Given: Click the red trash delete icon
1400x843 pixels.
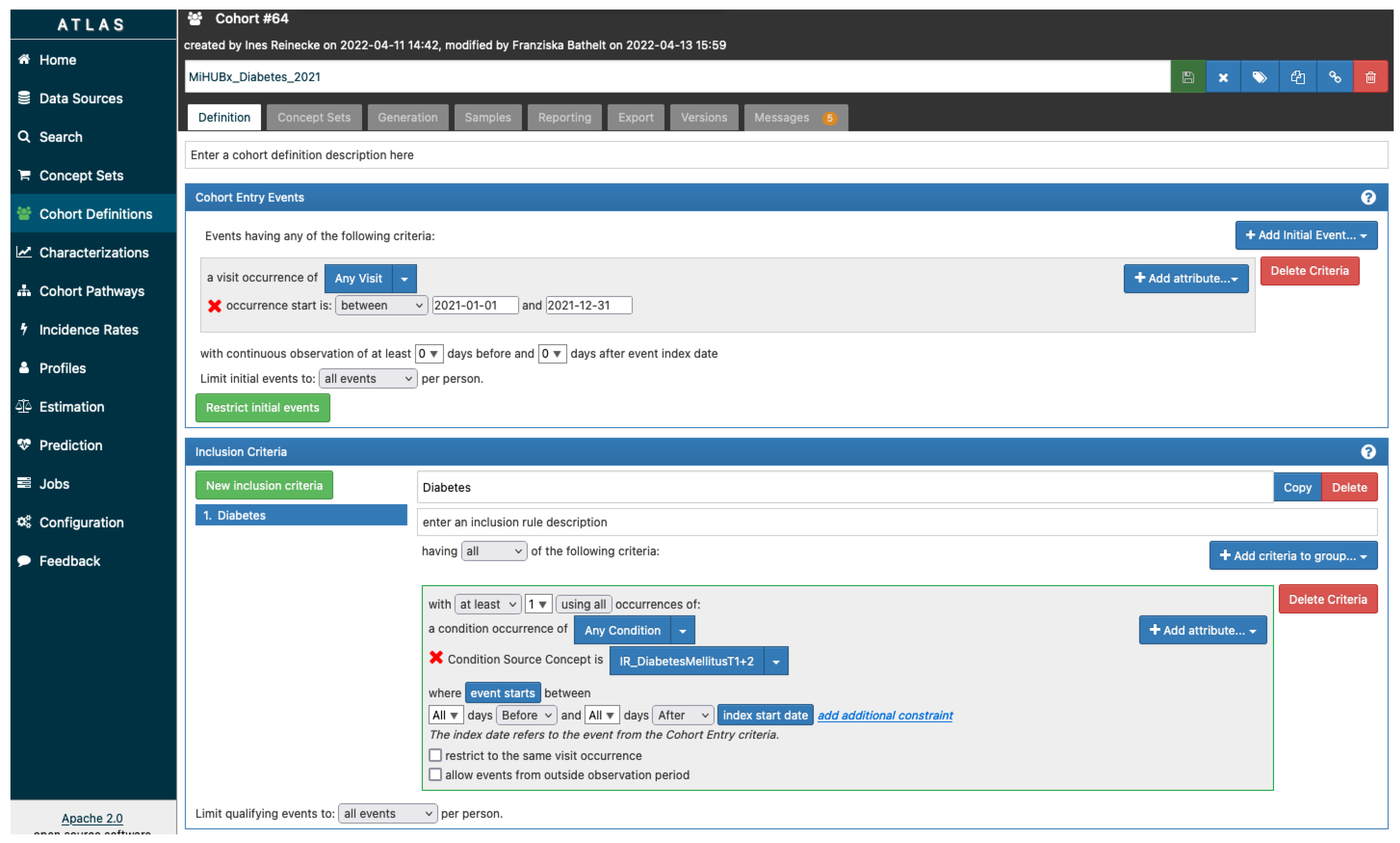Looking at the screenshot, I should (1371, 77).
